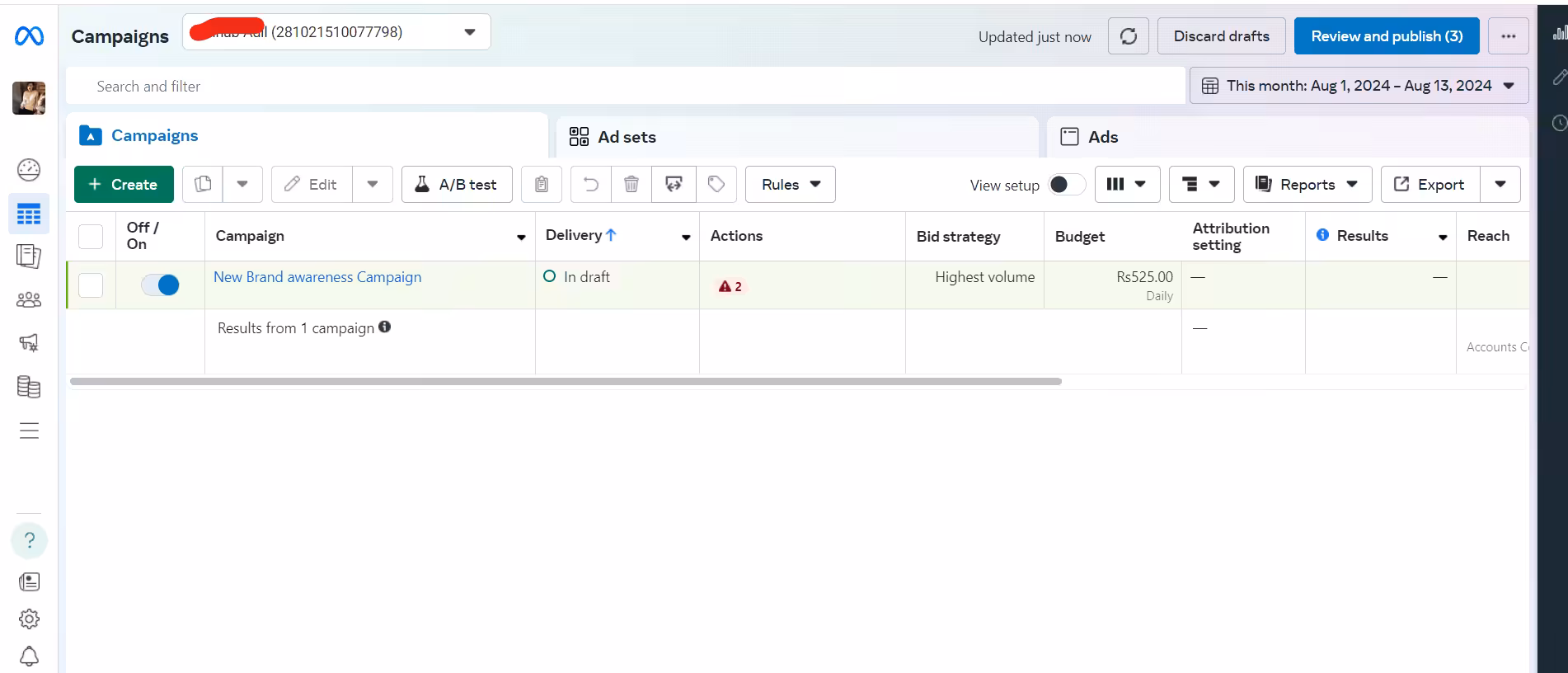This screenshot has width=1568, height=673.
Task: Click the discard changes icon beside trash
Action: point(674,184)
